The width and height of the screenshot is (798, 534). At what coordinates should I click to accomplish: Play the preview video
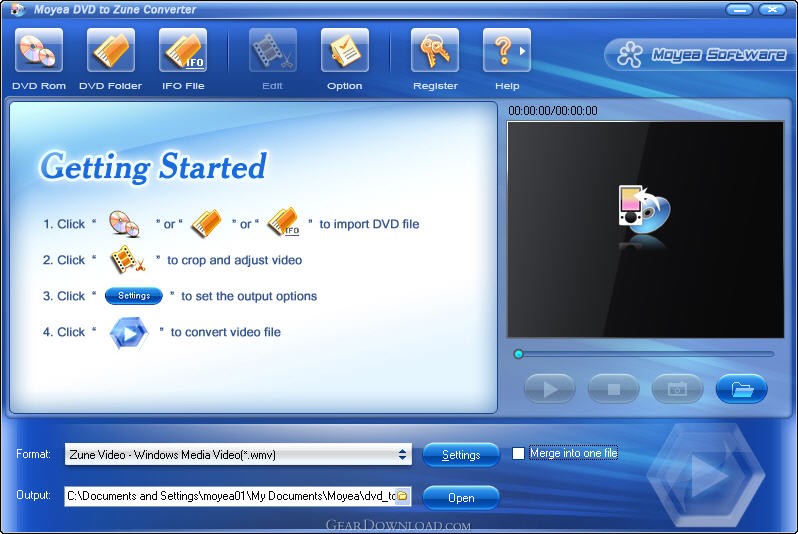[x=550, y=389]
